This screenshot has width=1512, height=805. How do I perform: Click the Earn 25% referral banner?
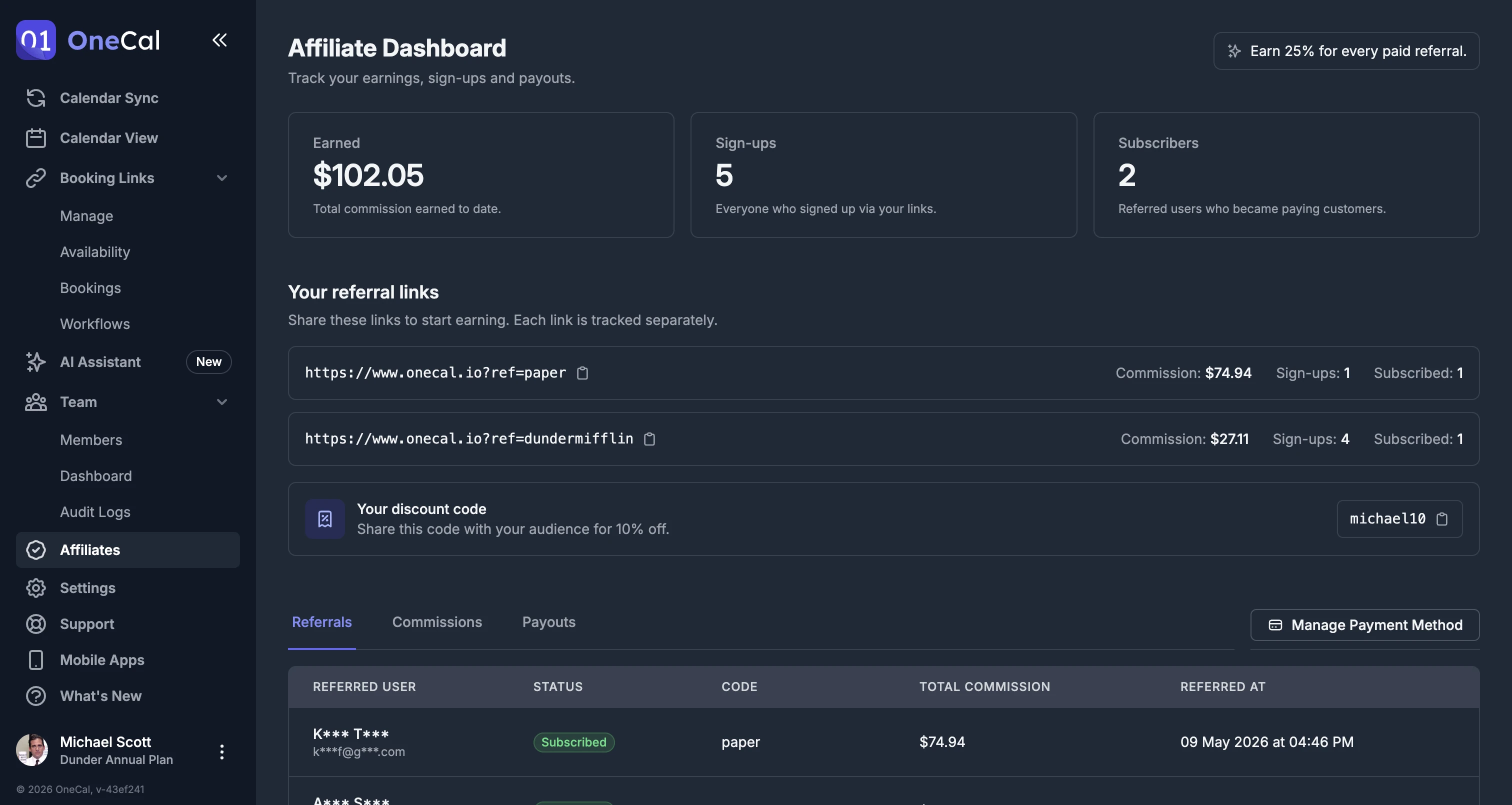tap(1346, 51)
